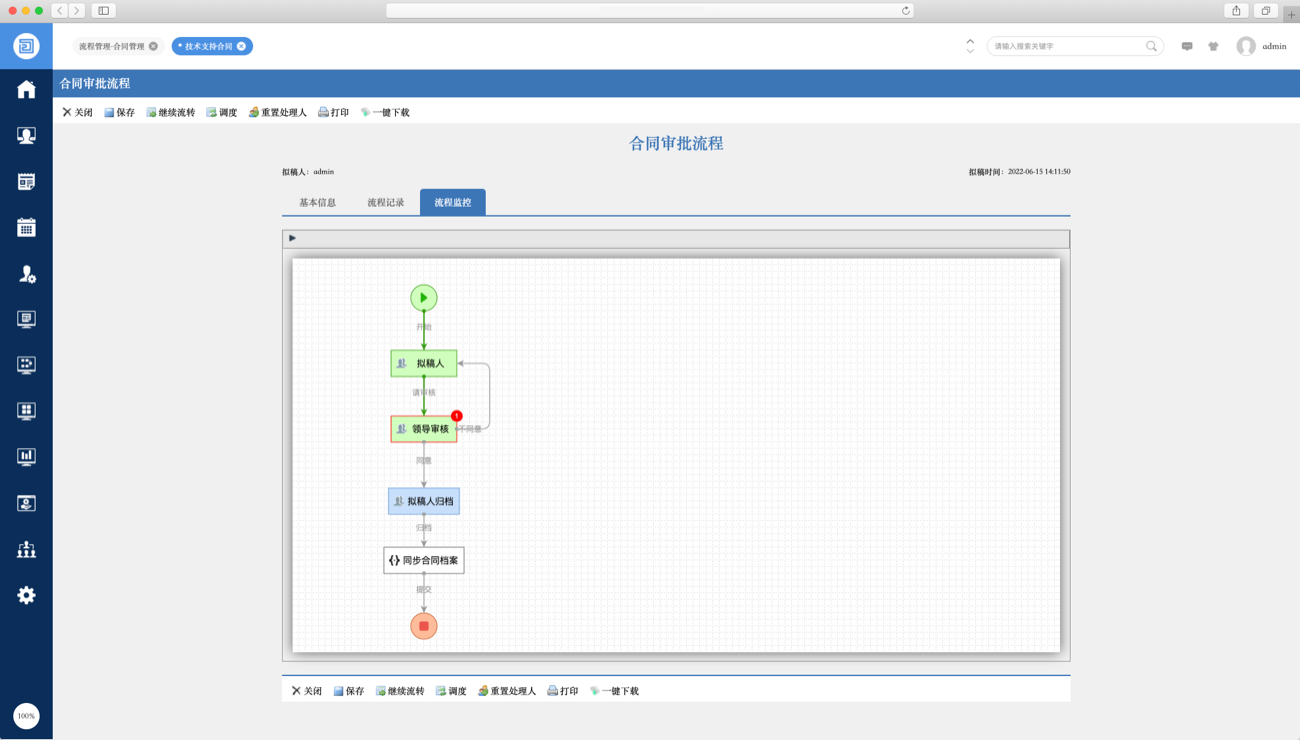
Task: Expand the flowchart panel play arrow
Action: tap(292, 238)
